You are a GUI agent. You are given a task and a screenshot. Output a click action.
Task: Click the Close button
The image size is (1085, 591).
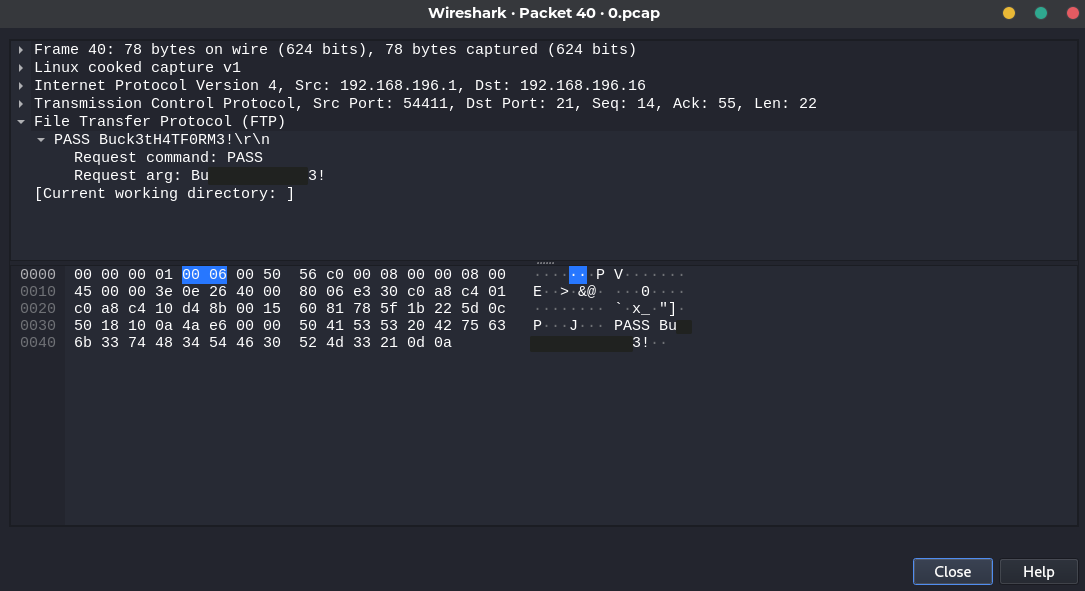953,572
